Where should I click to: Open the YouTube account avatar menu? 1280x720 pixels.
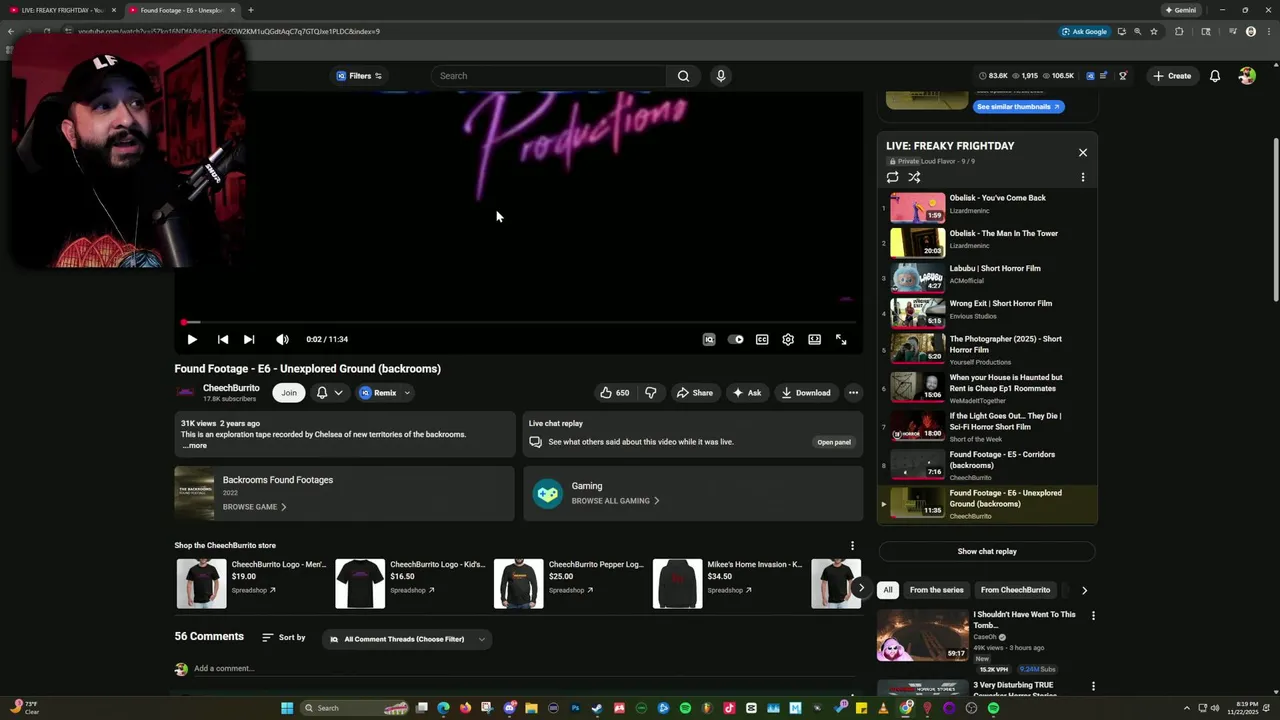tap(1246, 76)
